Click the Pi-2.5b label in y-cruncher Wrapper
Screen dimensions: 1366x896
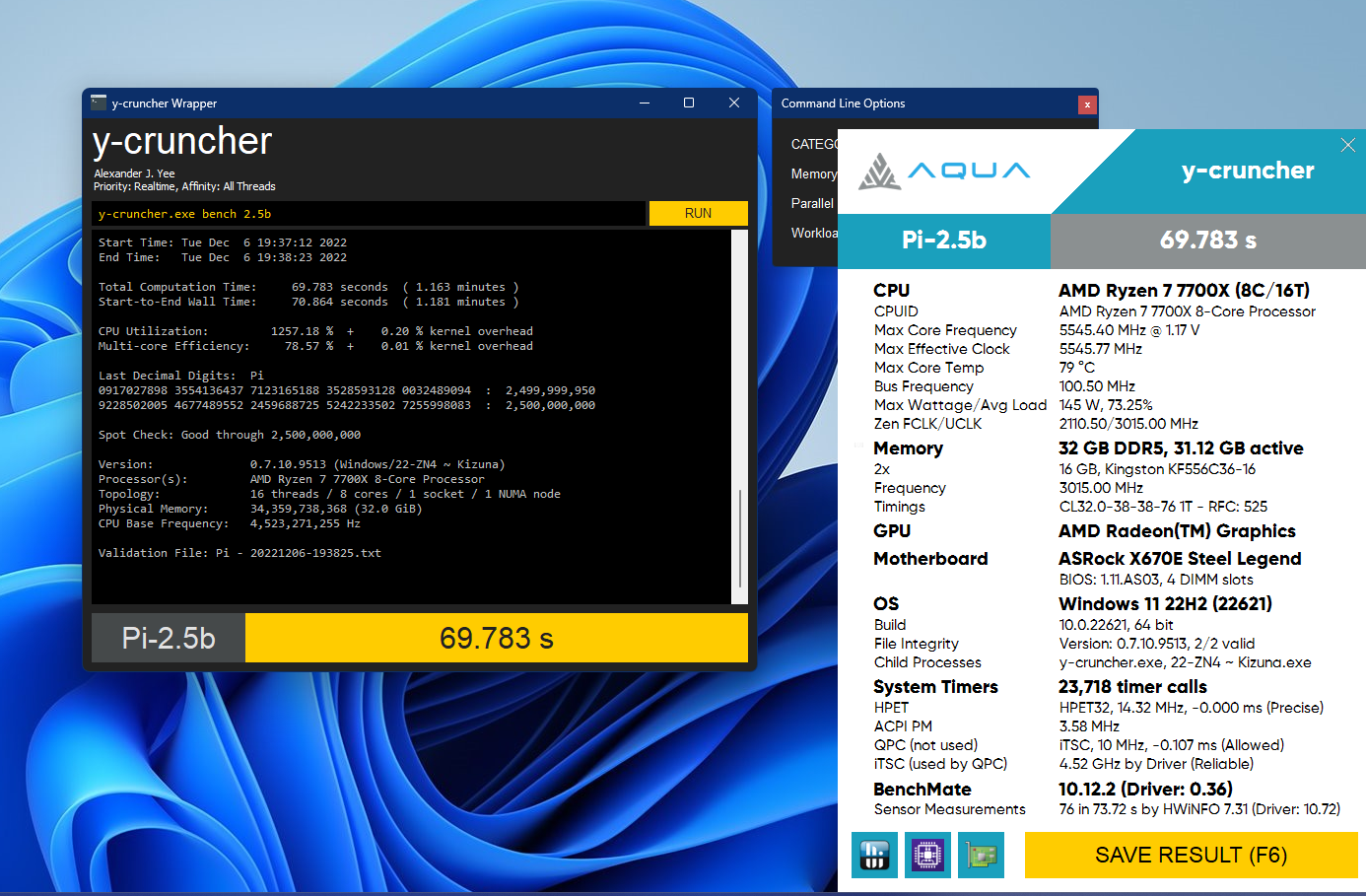(169, 638)
